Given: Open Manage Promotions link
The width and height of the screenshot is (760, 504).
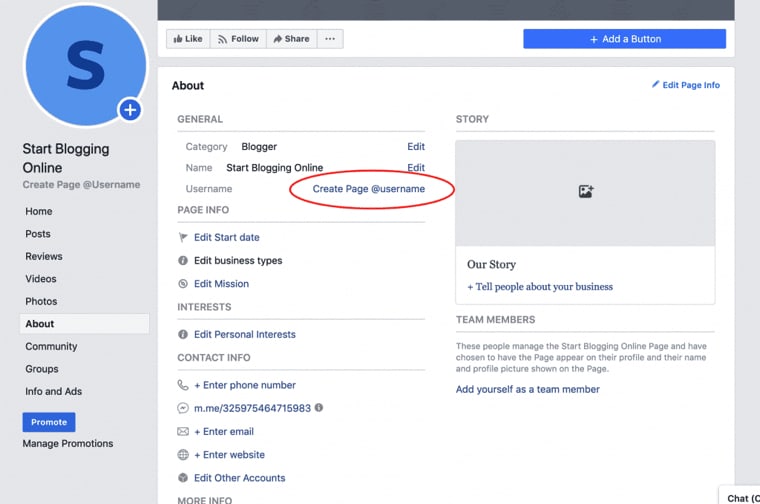Looking at the screenshot, I should coord(68,444).
